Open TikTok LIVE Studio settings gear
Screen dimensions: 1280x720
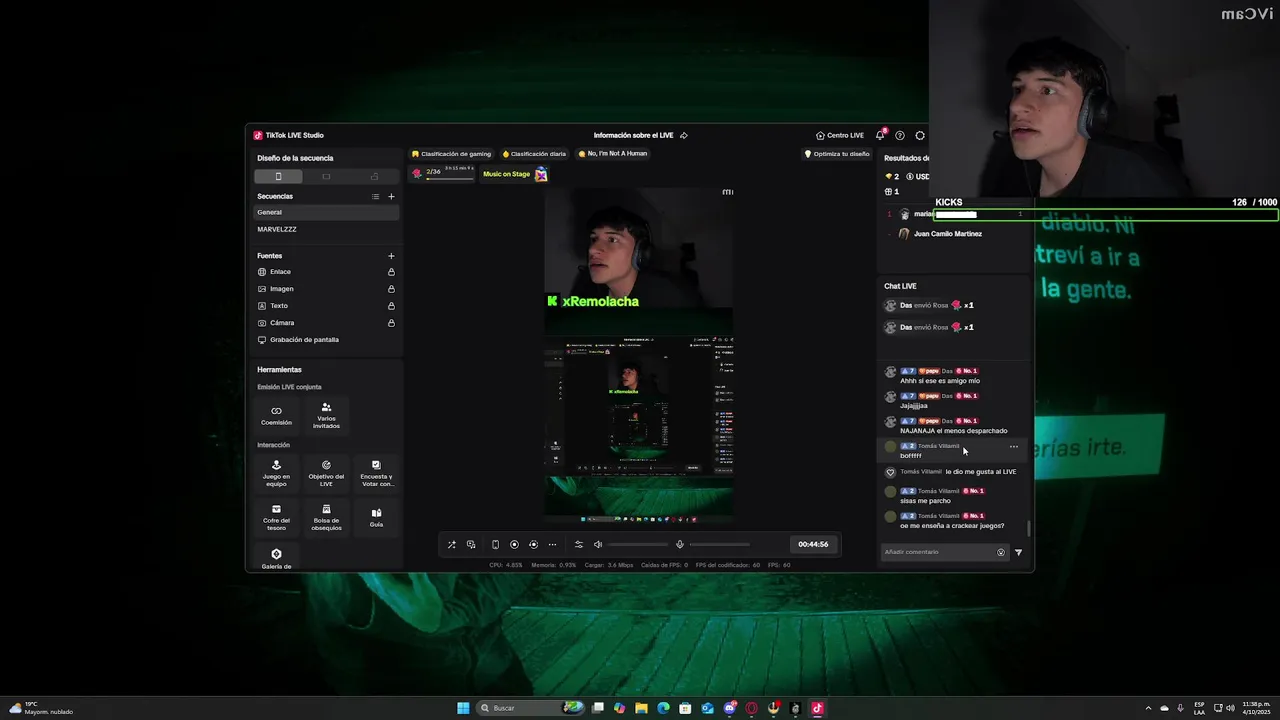pos(920,135)
